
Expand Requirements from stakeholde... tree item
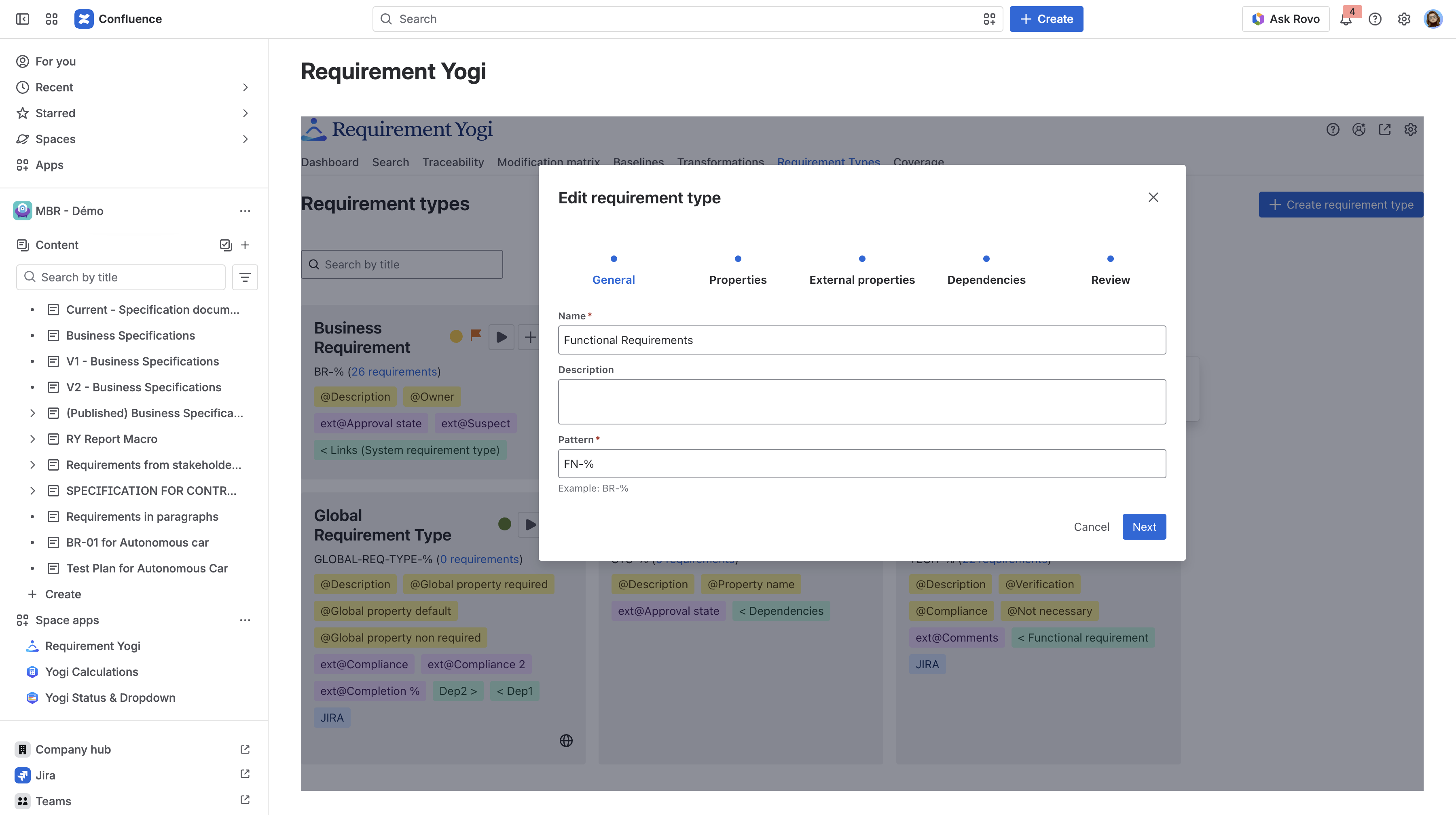click(x=32, y=465)
